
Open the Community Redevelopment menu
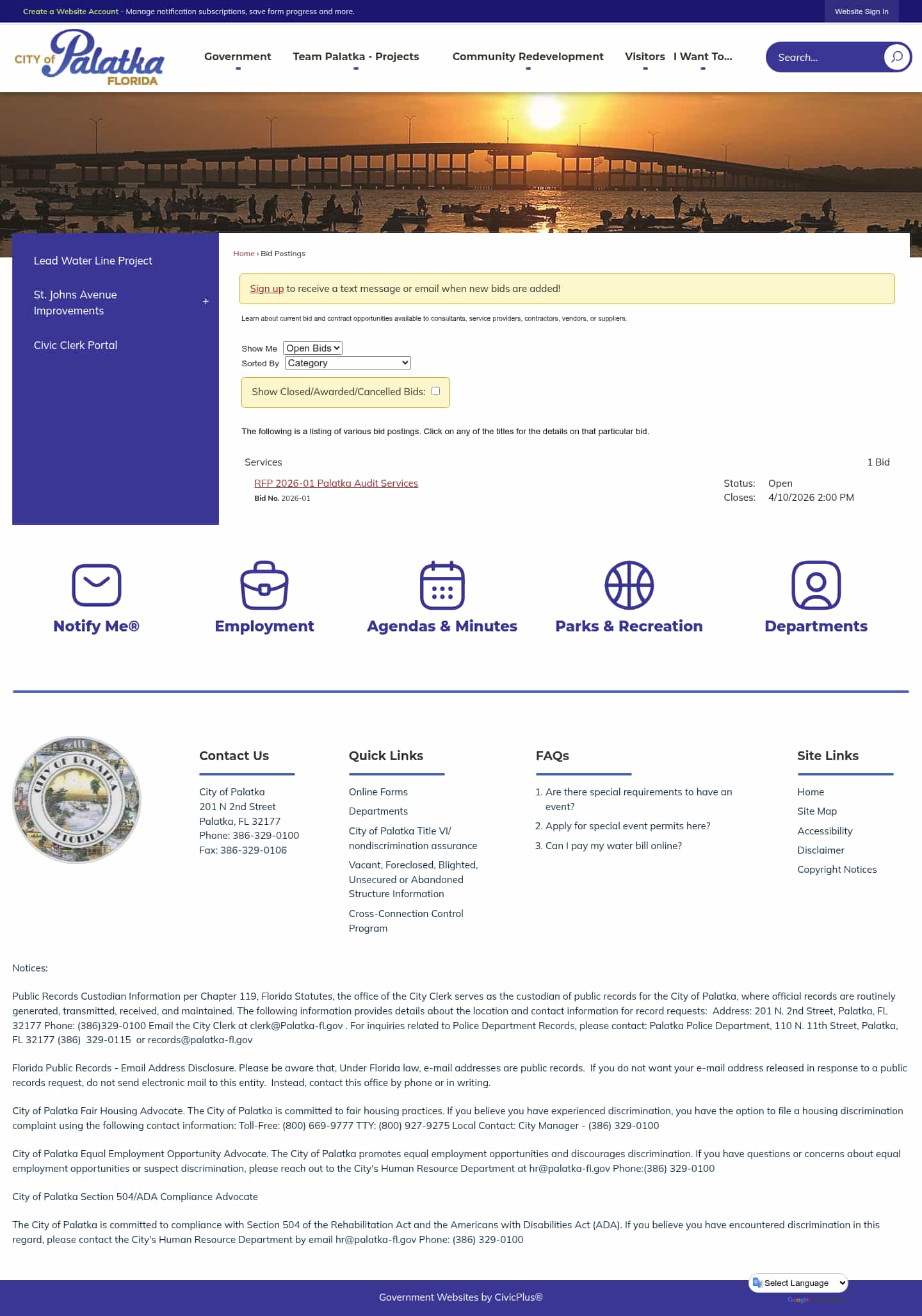[x=528, y=56]
